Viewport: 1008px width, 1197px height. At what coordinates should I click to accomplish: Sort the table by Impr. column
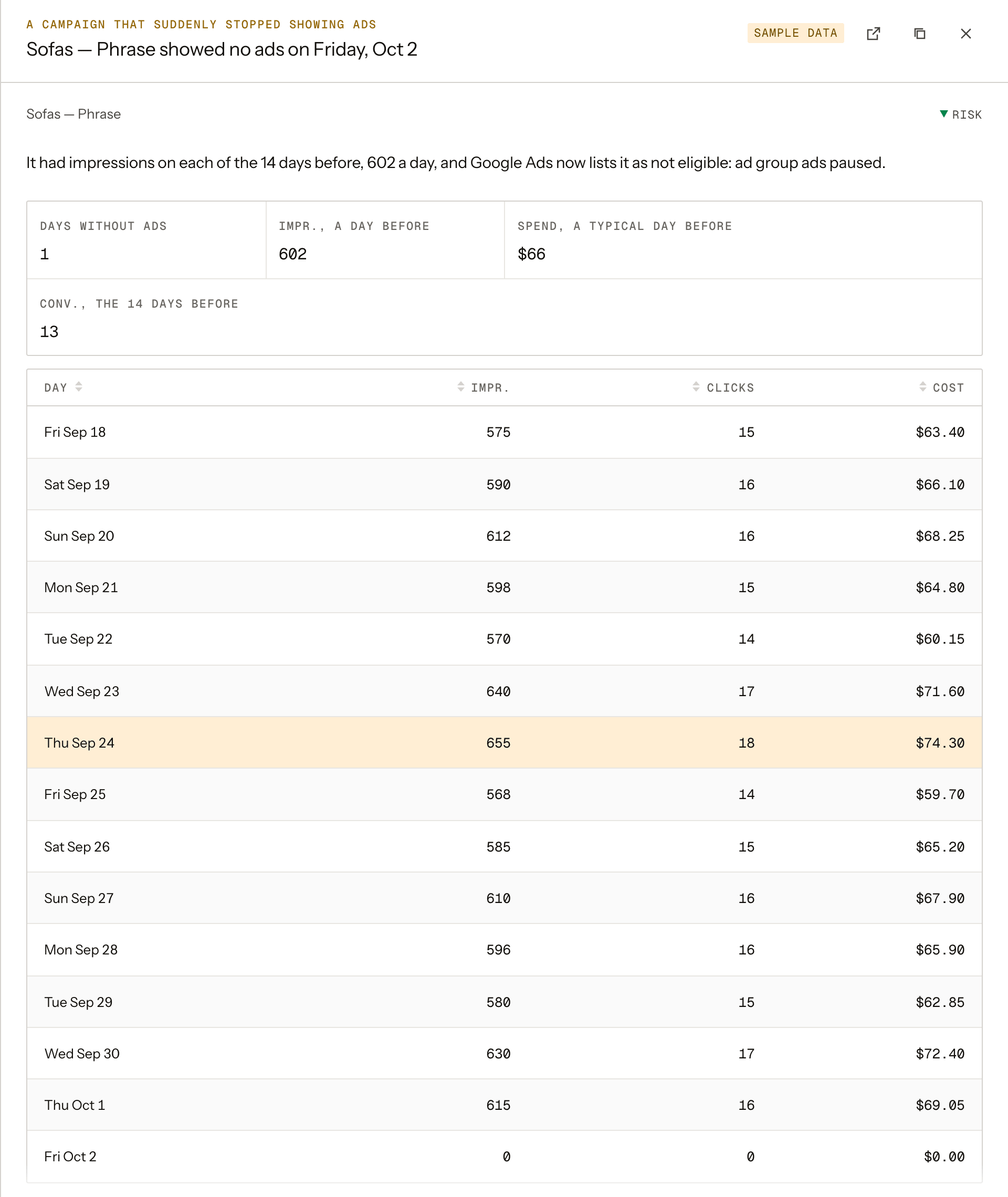coord(483,387)
